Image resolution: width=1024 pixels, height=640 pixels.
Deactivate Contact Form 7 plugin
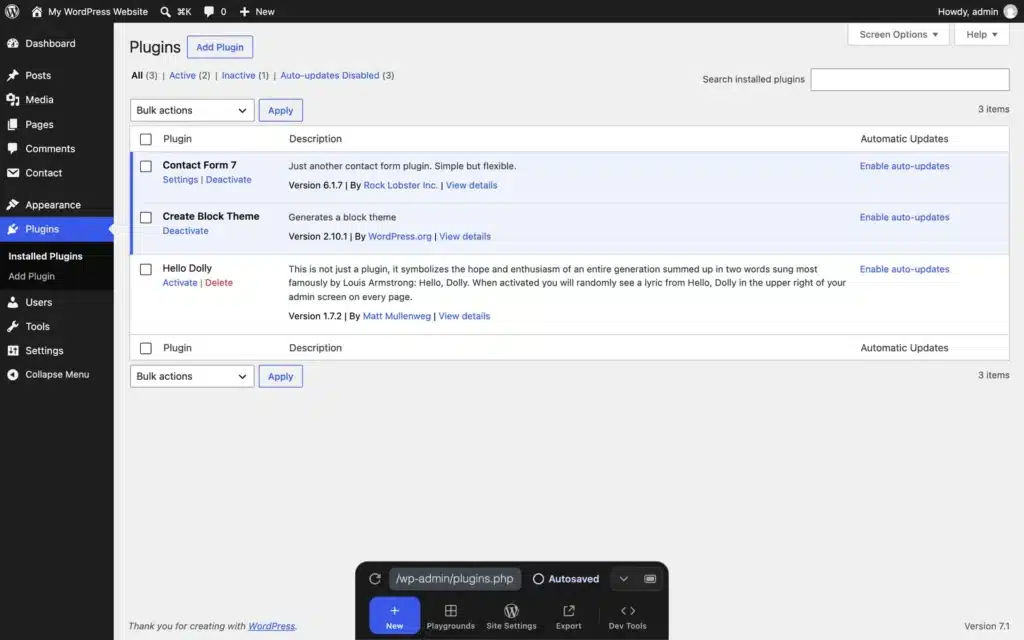tap(229, 180)
